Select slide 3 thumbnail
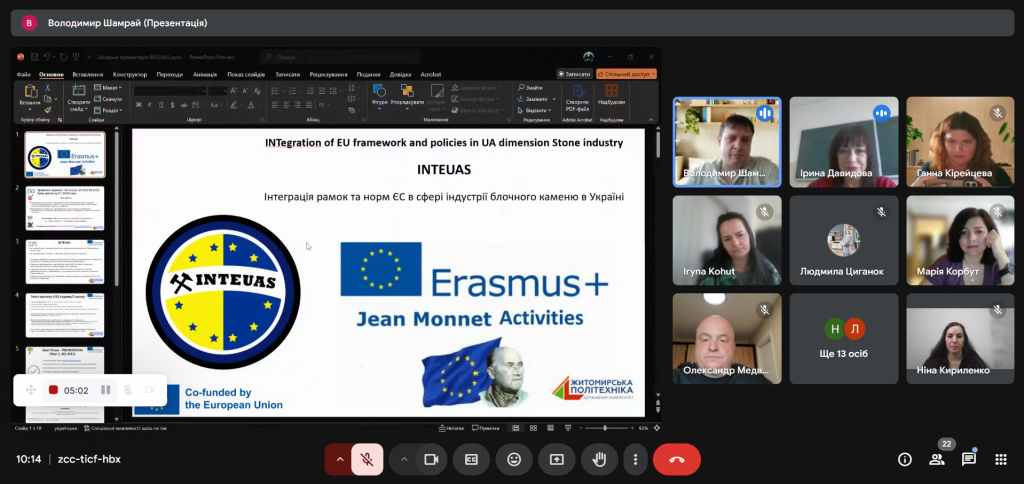 [x=65, y=261]
